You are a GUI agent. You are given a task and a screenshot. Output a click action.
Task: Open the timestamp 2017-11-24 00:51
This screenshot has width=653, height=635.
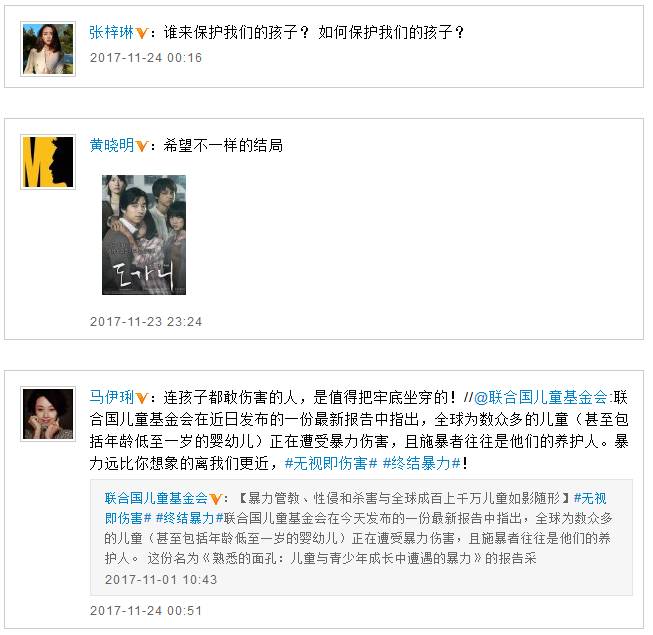(146, 610)
